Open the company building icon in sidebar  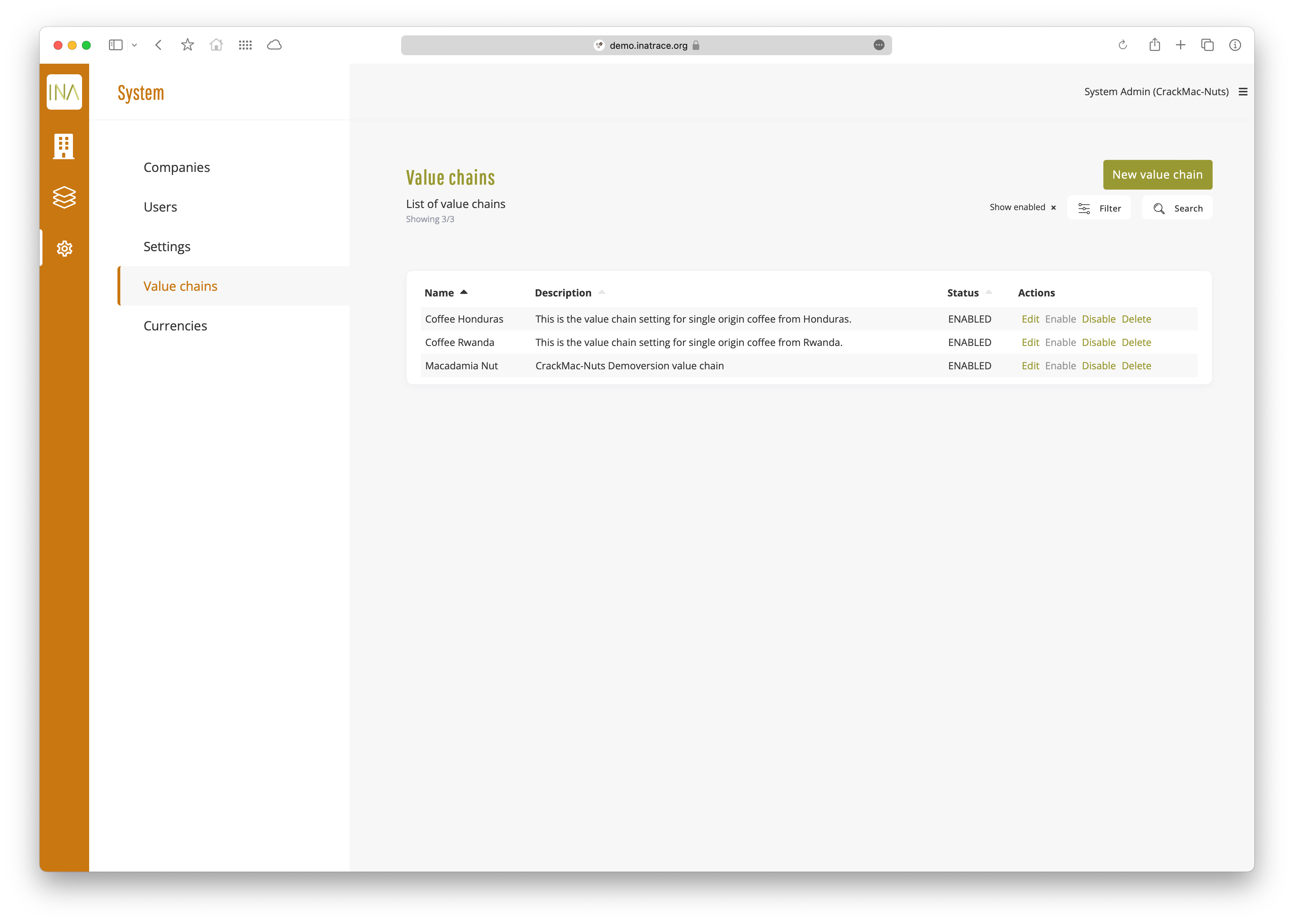[64, 146]
